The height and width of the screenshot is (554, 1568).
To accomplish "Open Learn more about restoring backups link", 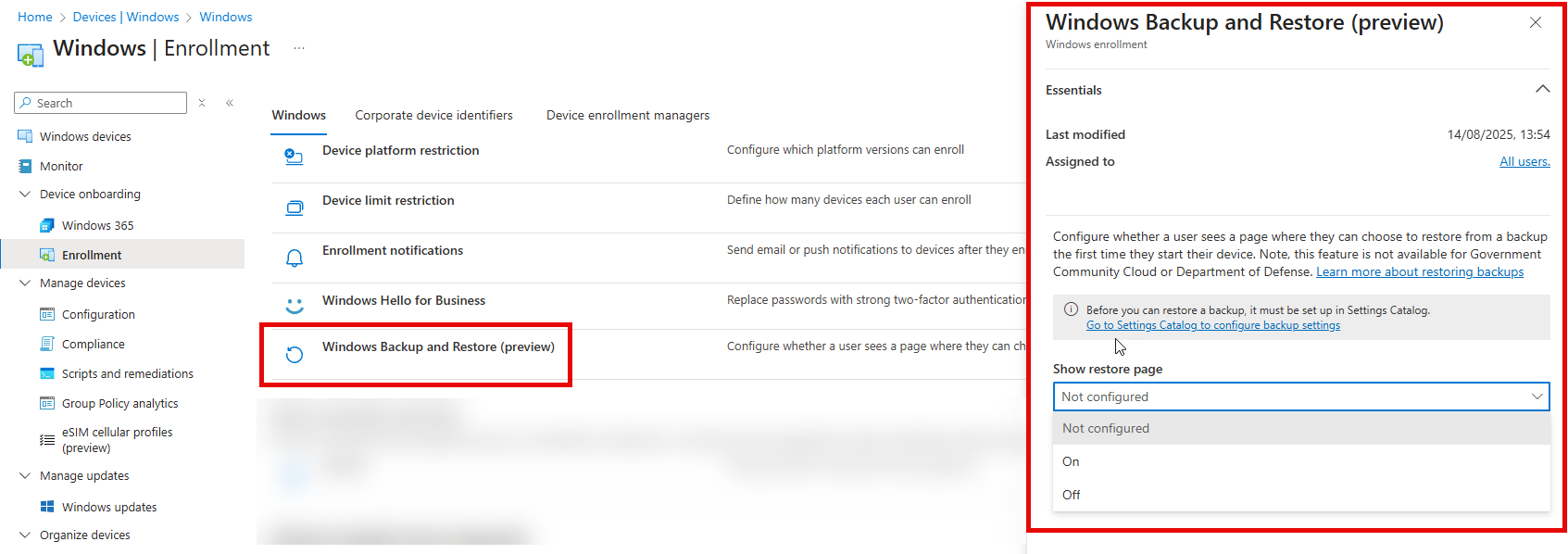I will coord(1420,271).
